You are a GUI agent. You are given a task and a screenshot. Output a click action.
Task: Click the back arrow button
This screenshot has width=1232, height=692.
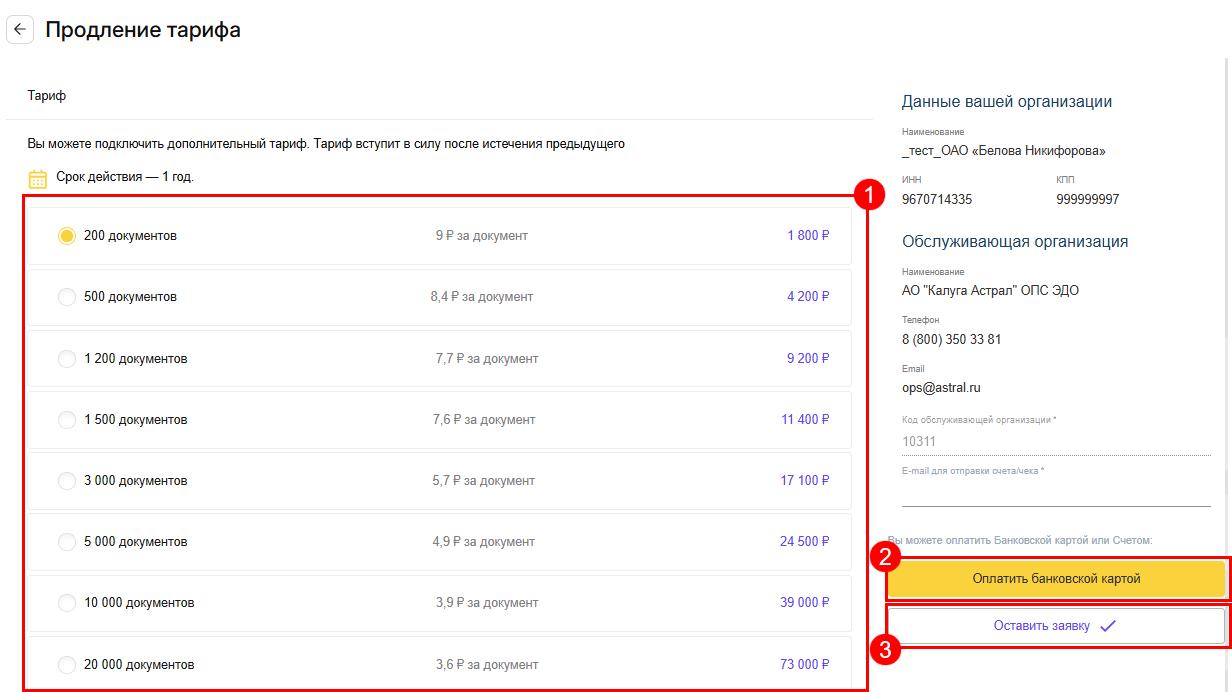(x=20, y=30)
